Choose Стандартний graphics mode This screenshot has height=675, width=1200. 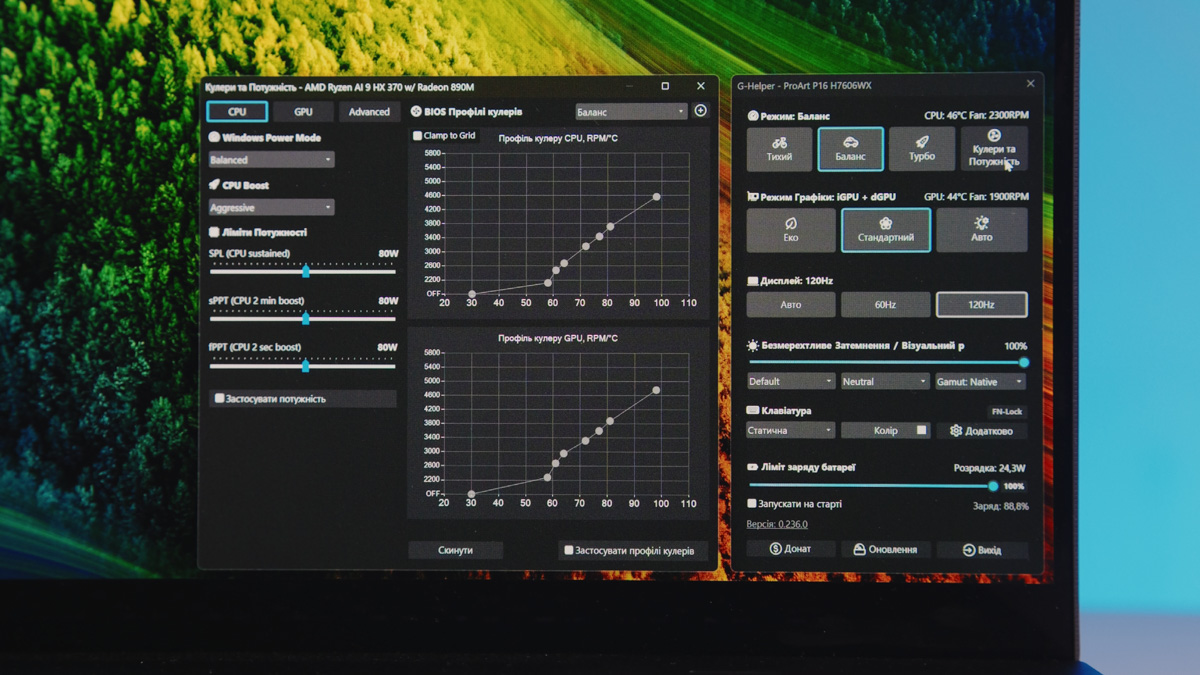coord(886,230)
